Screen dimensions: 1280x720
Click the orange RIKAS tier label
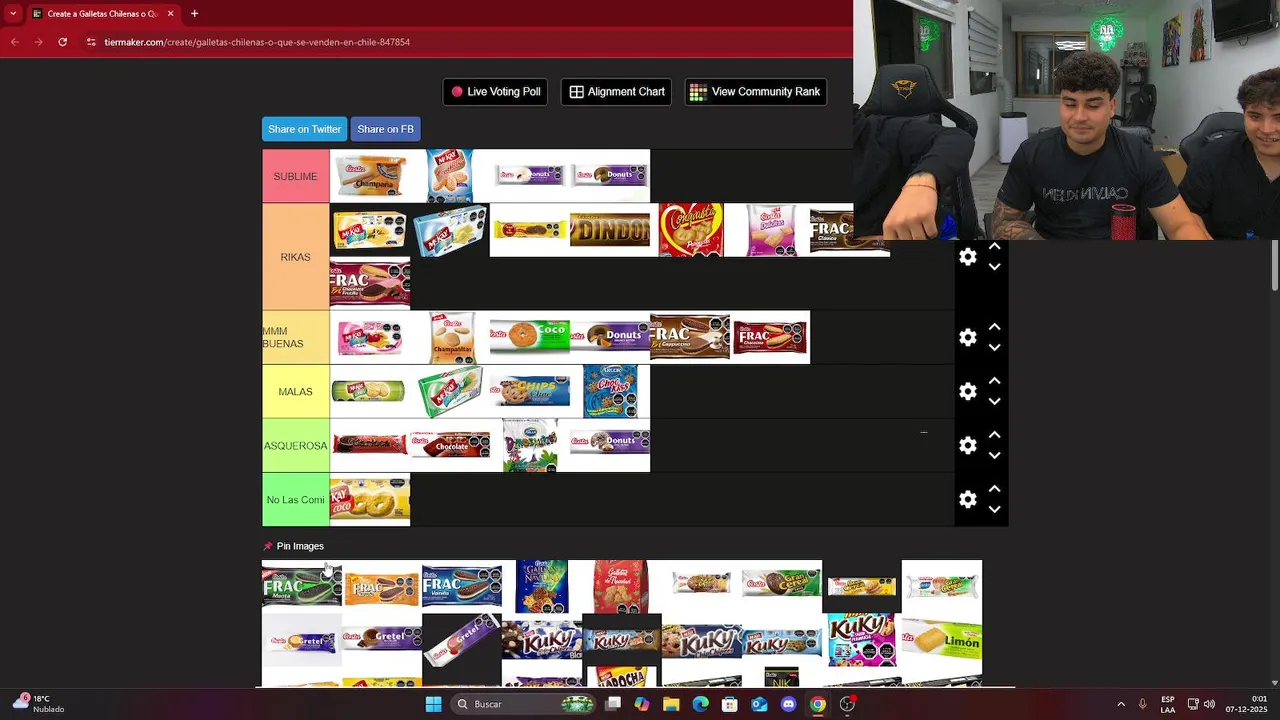[x=296, y=257]
